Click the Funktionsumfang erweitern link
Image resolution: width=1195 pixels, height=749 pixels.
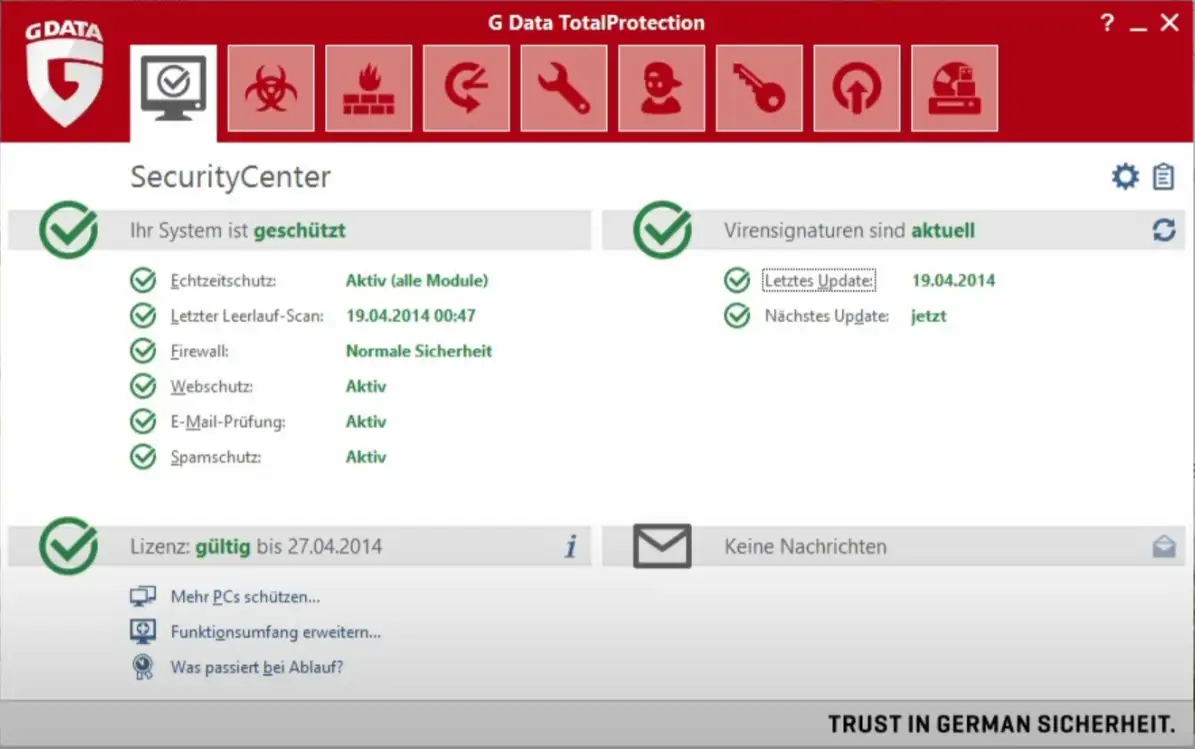tap(275, 632)
